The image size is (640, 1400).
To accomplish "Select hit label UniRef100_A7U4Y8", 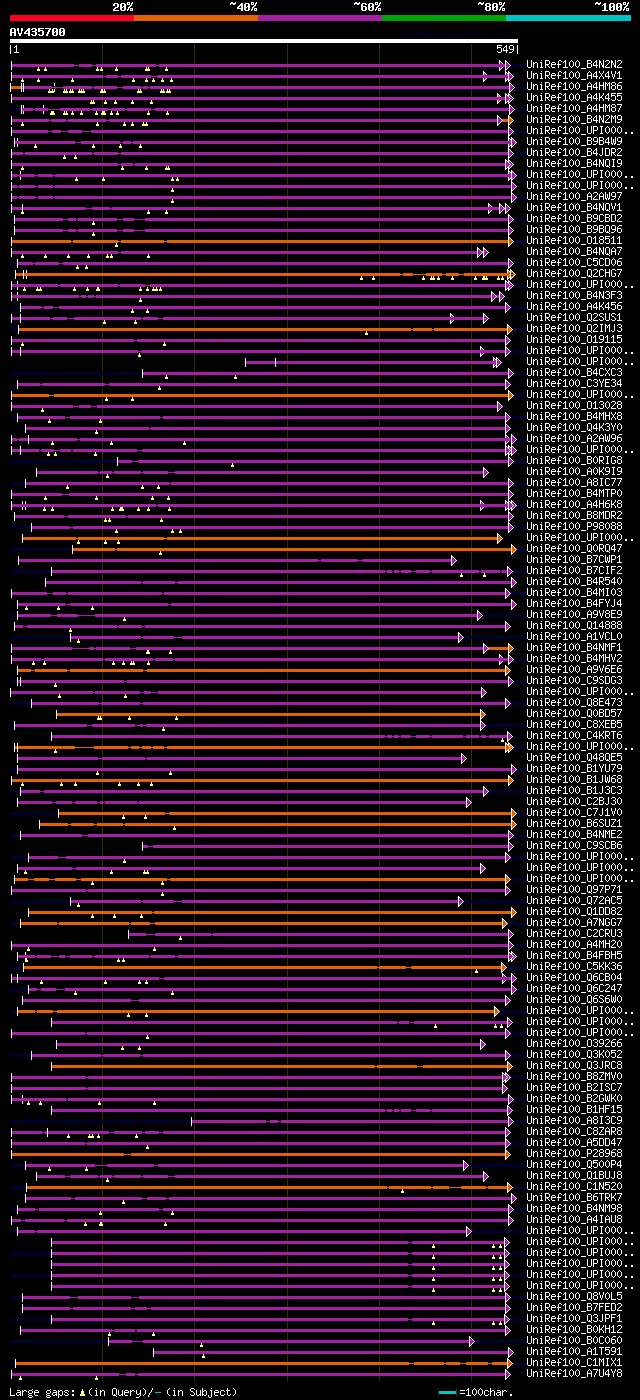I will click(x=573, y=1373).
